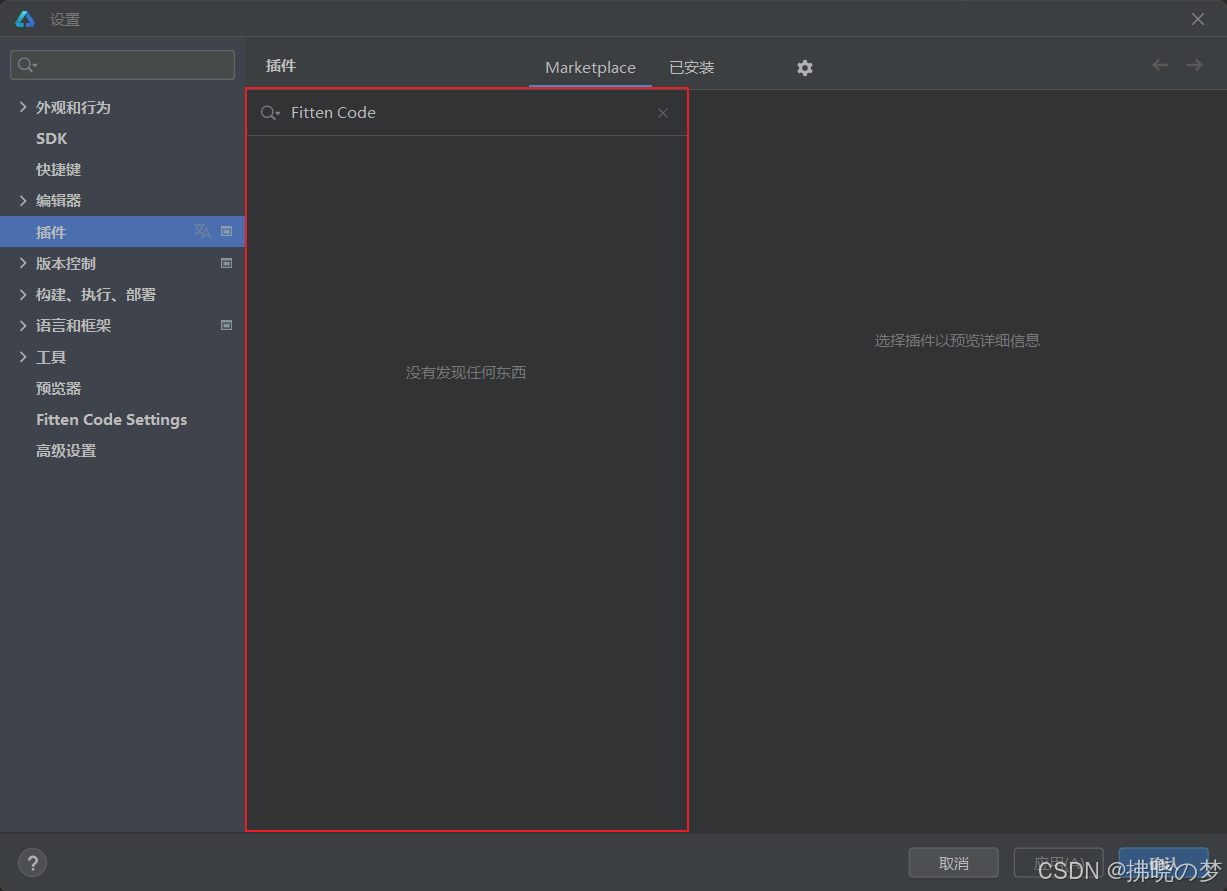Select the 版本控制 tree label
1227x891 pixels.
click(66, 263)
